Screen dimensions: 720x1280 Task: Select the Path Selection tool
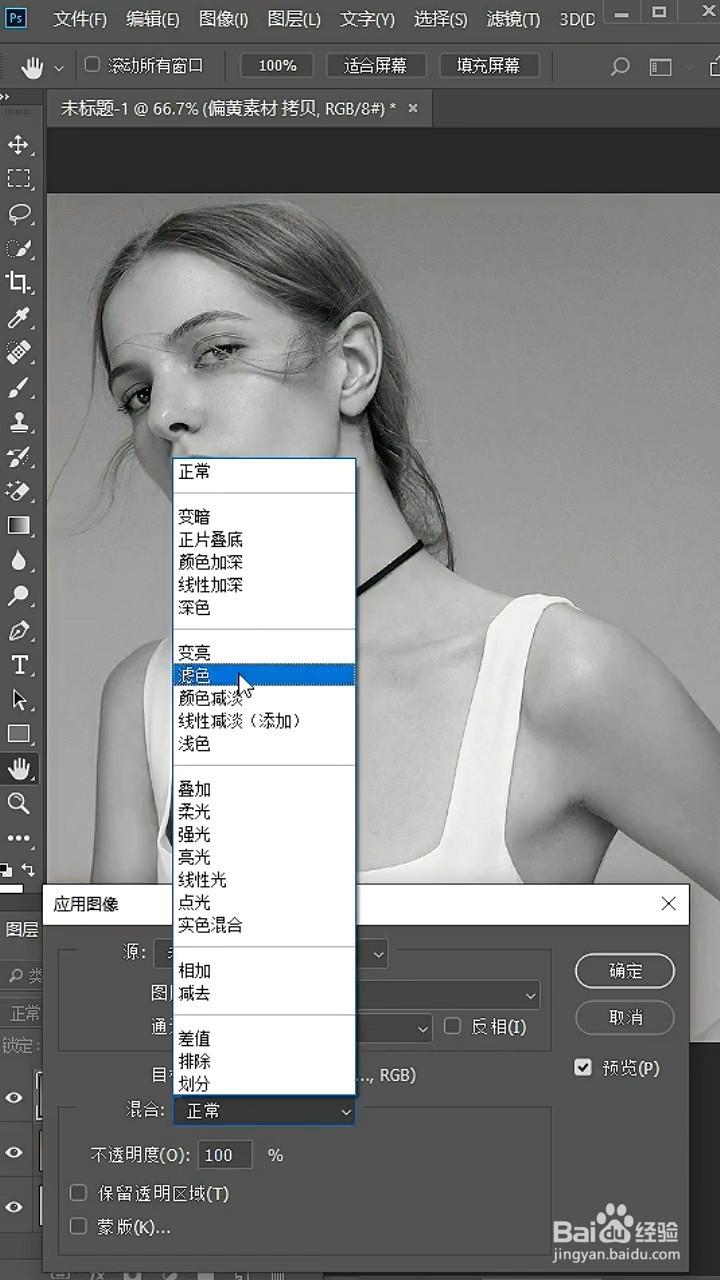(x=18, y=700)
